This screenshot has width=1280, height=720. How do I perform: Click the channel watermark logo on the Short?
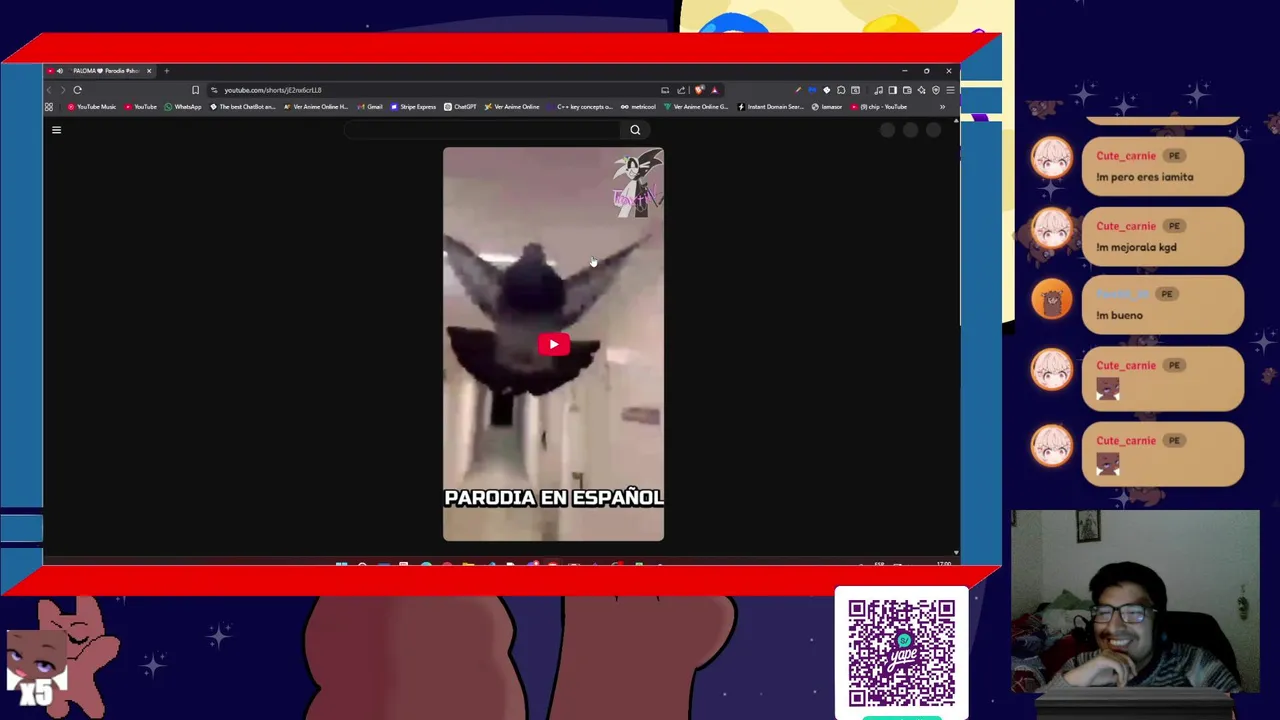637,182
